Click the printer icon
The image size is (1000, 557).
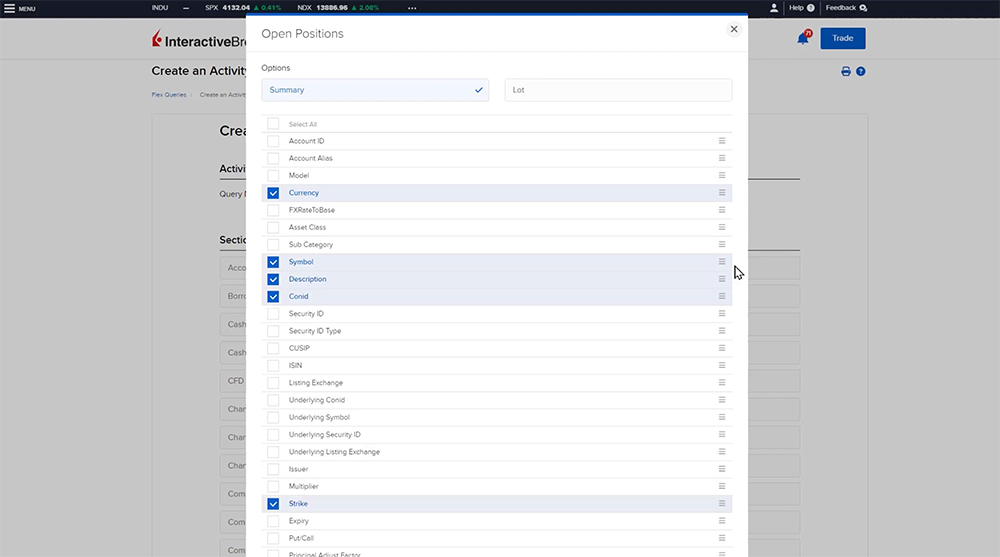846,72
